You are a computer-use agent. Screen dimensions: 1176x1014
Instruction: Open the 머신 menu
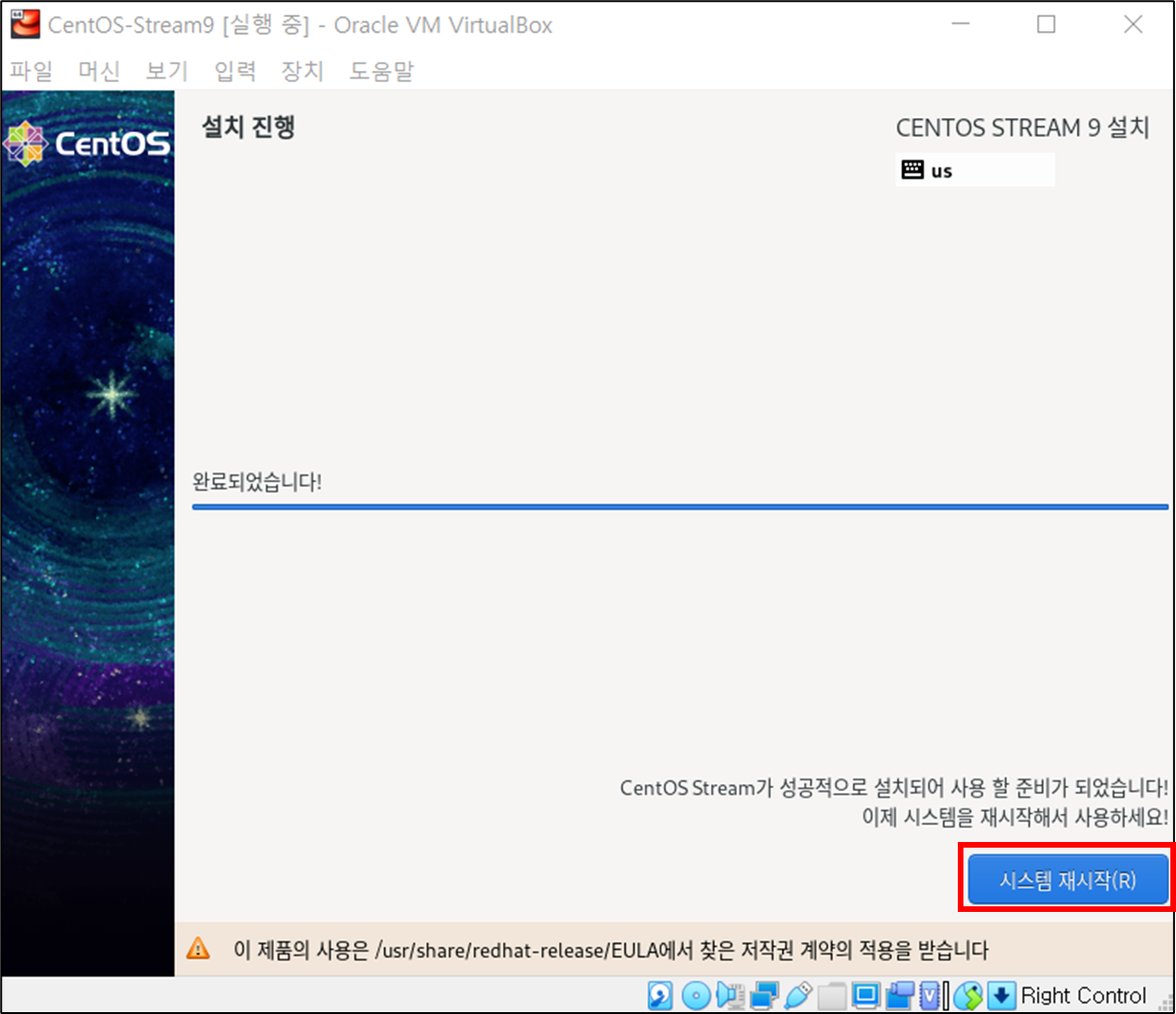point(99,71)
